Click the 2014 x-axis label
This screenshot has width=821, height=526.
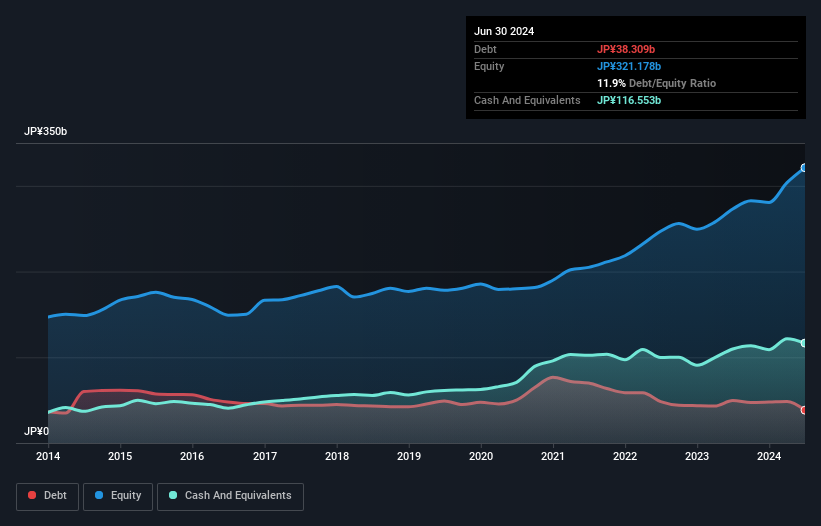pos(48,457)
